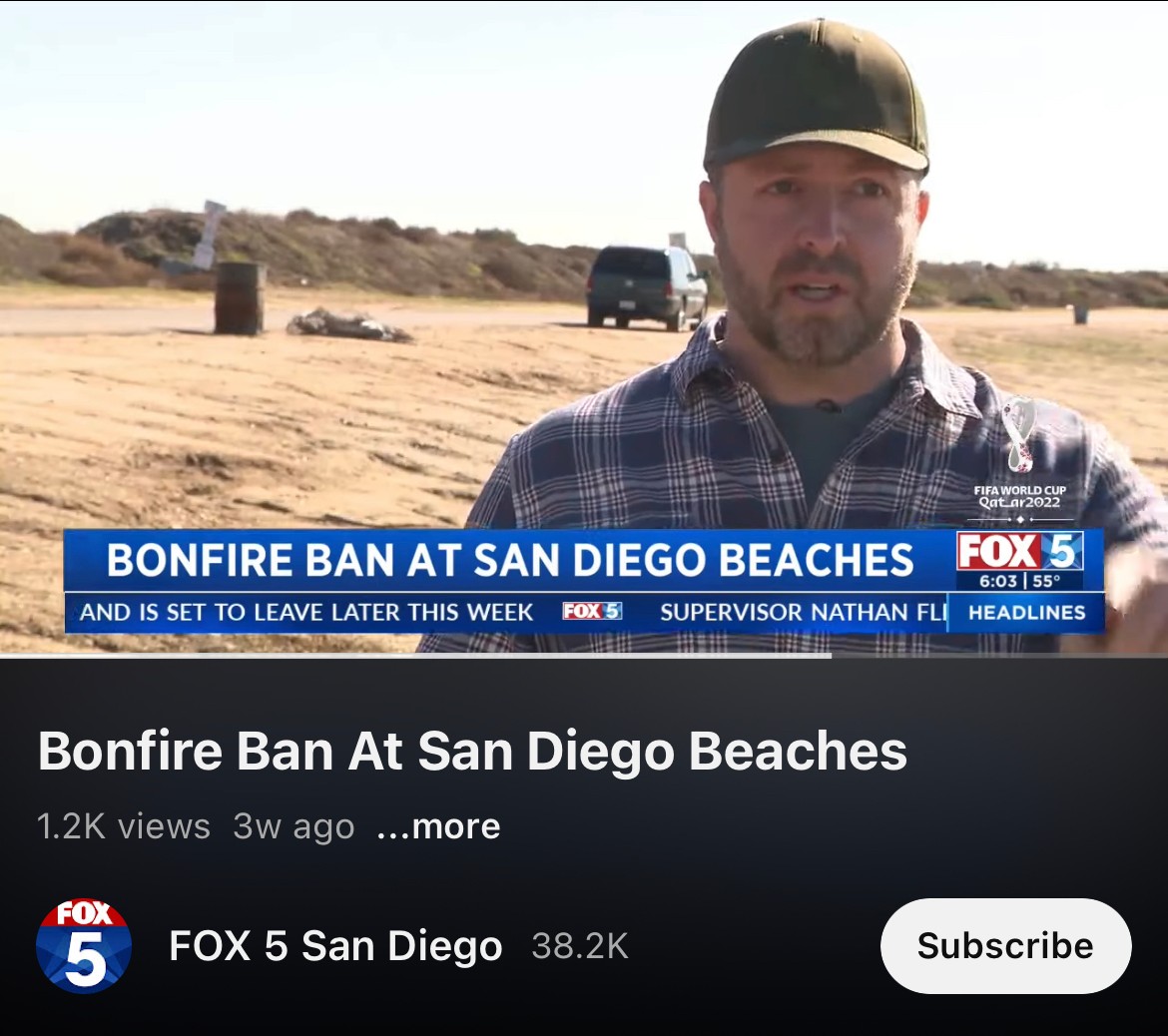Click the video progress bar's played portion

pyautogui.click(x=415, y=656)
